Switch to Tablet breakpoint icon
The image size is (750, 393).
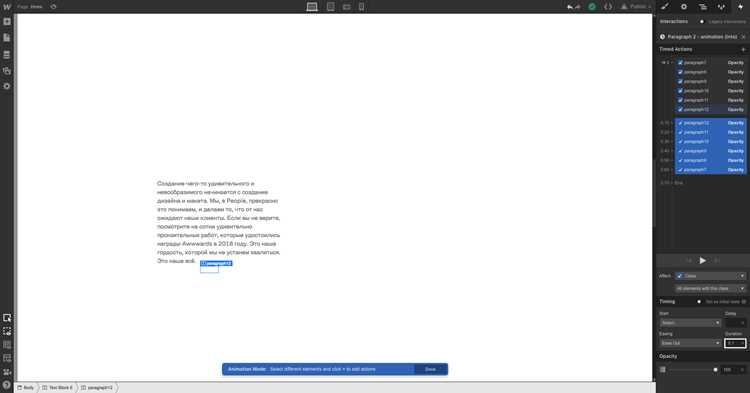331,7
